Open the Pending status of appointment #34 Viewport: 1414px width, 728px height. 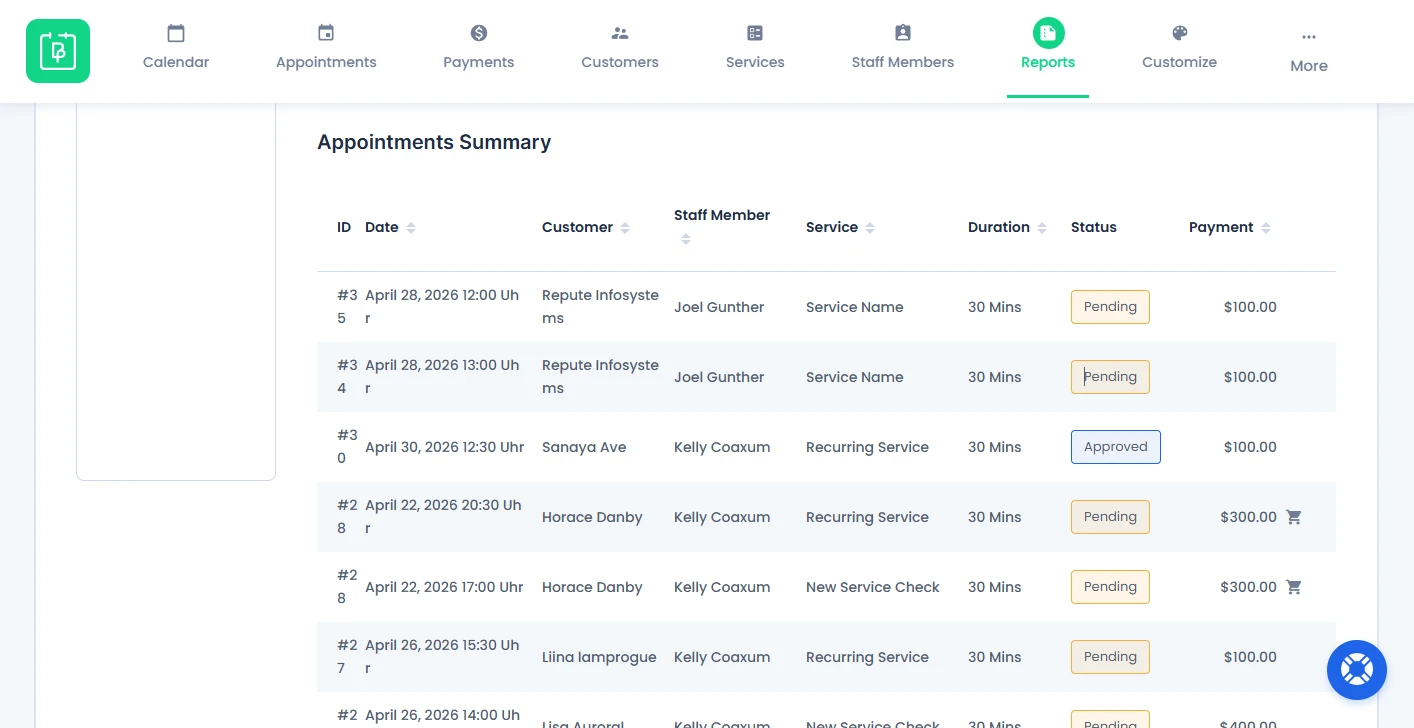(1110, 377)
